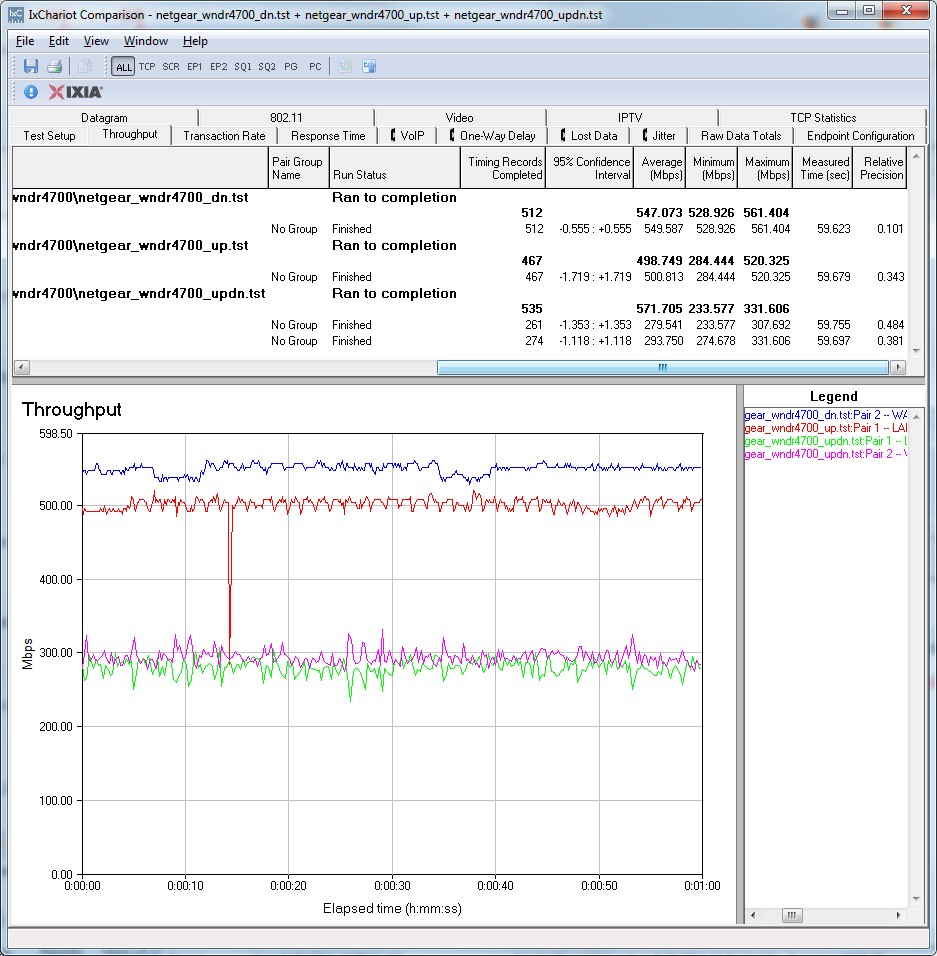Click the table scroll-left arrow
The width and height of the screenshot is (937, 956).
pyautogui.click(x=21, y=367)
